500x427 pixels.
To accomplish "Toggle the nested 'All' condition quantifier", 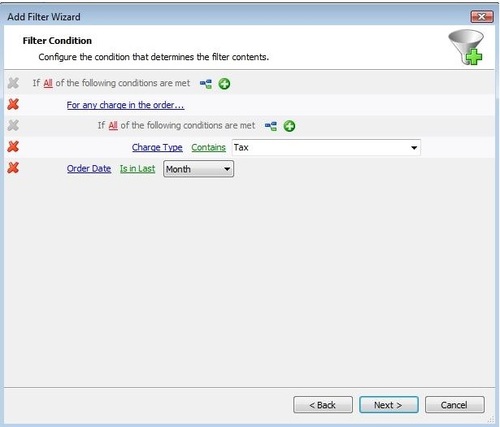I will click(x=113, y=126).
